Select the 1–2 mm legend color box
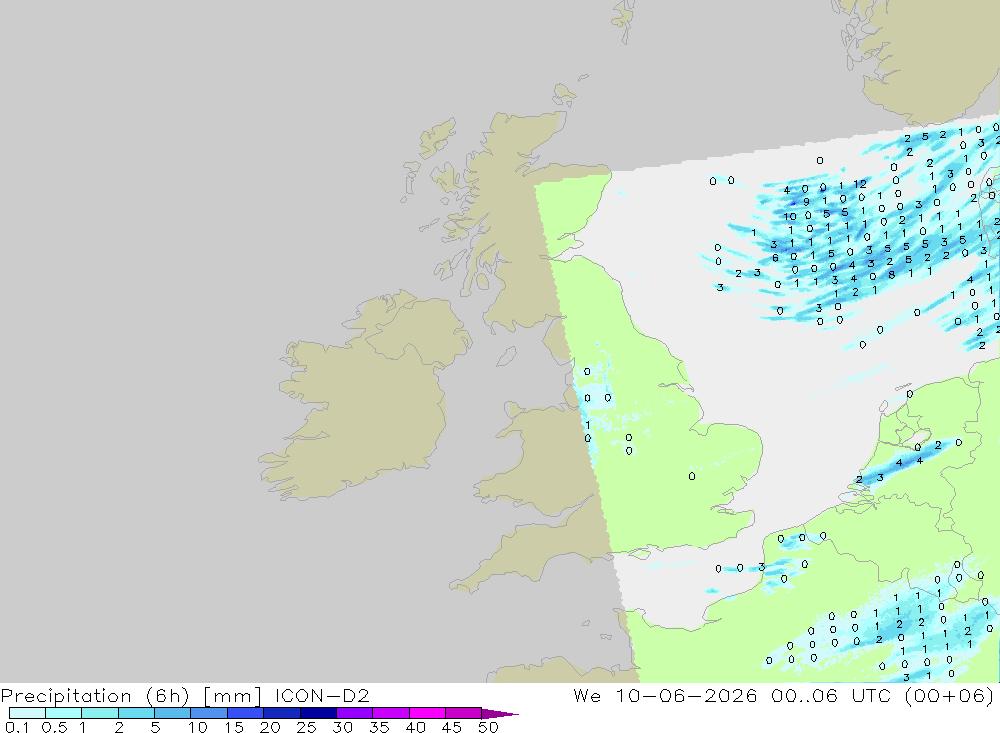The height and width of the screenshot is (733, 1000). (x=100, y=713)
